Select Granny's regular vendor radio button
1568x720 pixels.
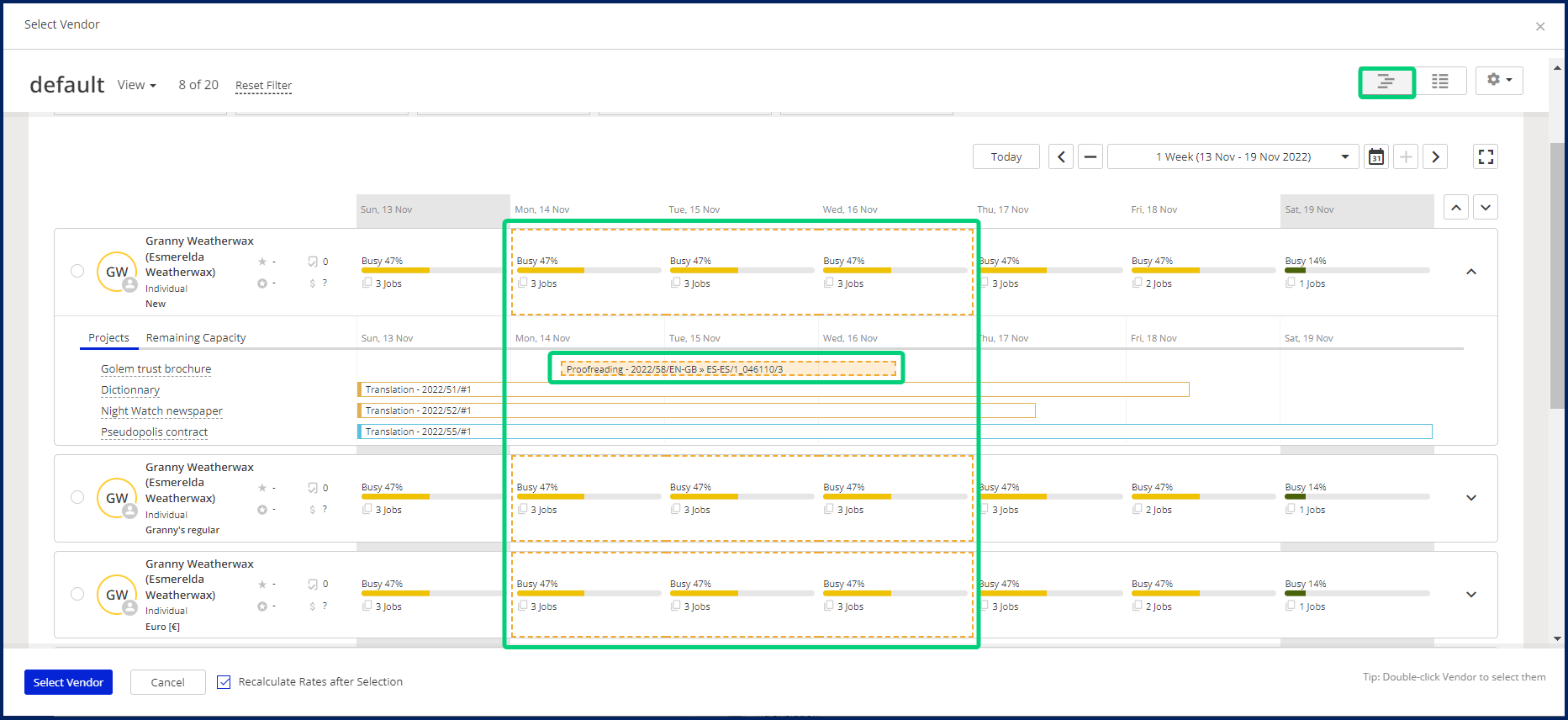tap(77, 497)
